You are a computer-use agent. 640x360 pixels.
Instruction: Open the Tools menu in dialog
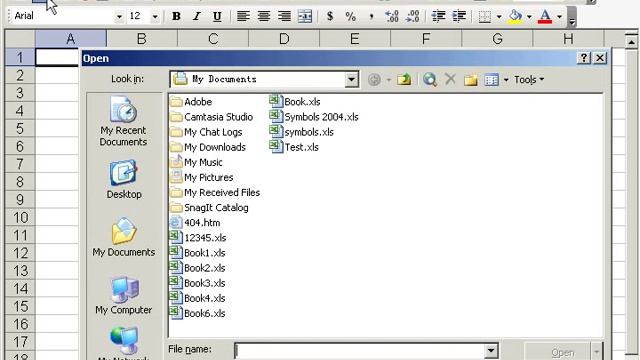pos(529,80)
